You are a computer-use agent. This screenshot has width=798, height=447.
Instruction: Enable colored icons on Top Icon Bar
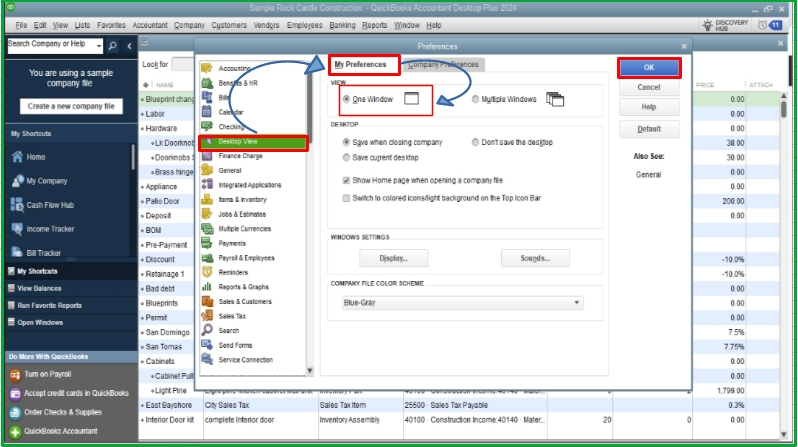point(347,198)
